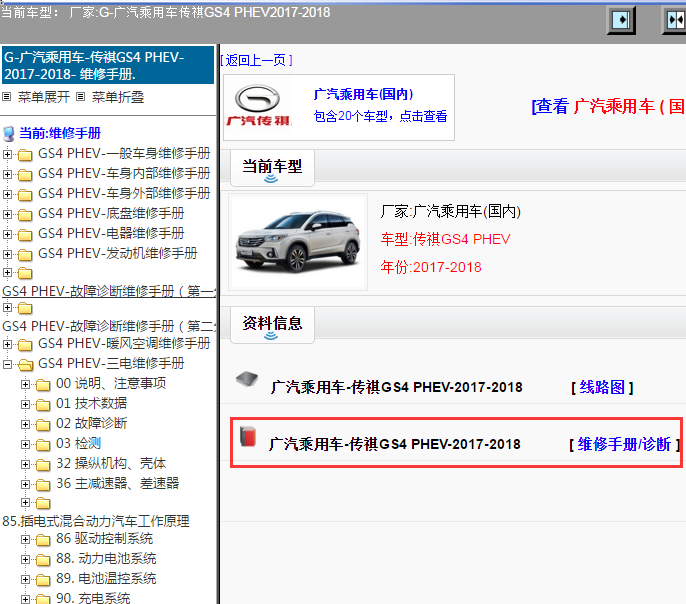Screen dimensions: 686x604
Task: Click folder icon of GS4 PHEV-暖风空调维修手册
Action: pyautogui.click(x=25, y=345)
